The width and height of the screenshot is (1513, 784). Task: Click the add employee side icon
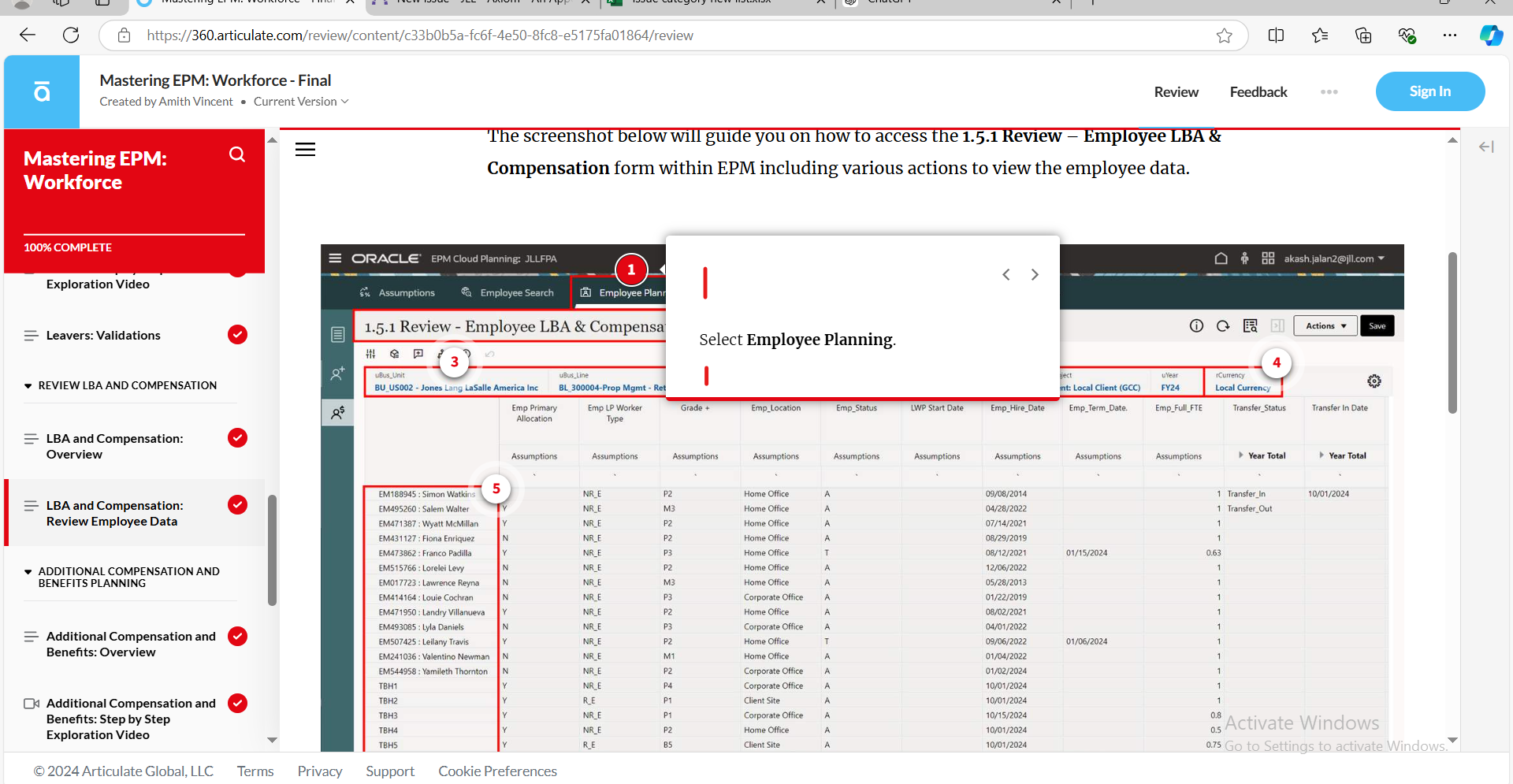coord(337,373)
